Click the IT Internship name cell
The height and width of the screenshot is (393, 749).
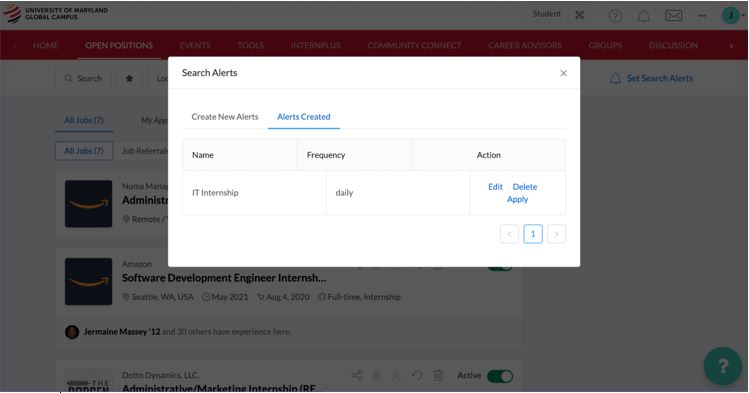tap(254, 192)
